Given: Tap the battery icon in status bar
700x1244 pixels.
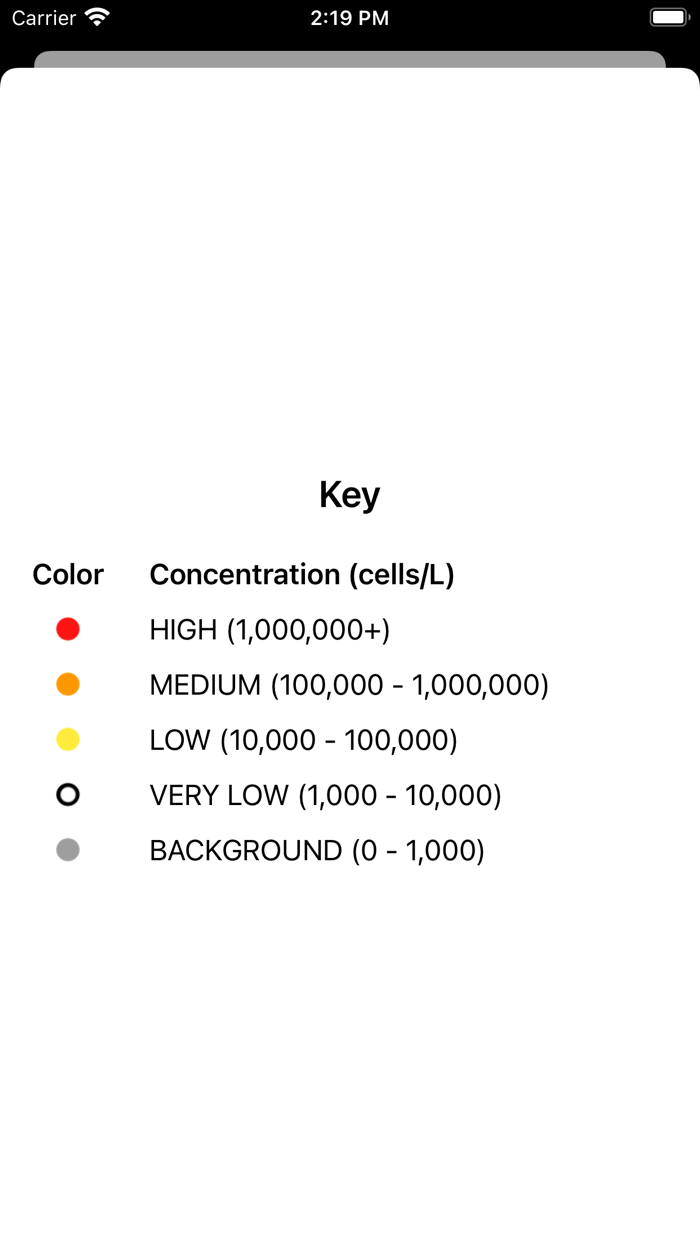Looking at the screenshot, I should click(x=667, y=17).
